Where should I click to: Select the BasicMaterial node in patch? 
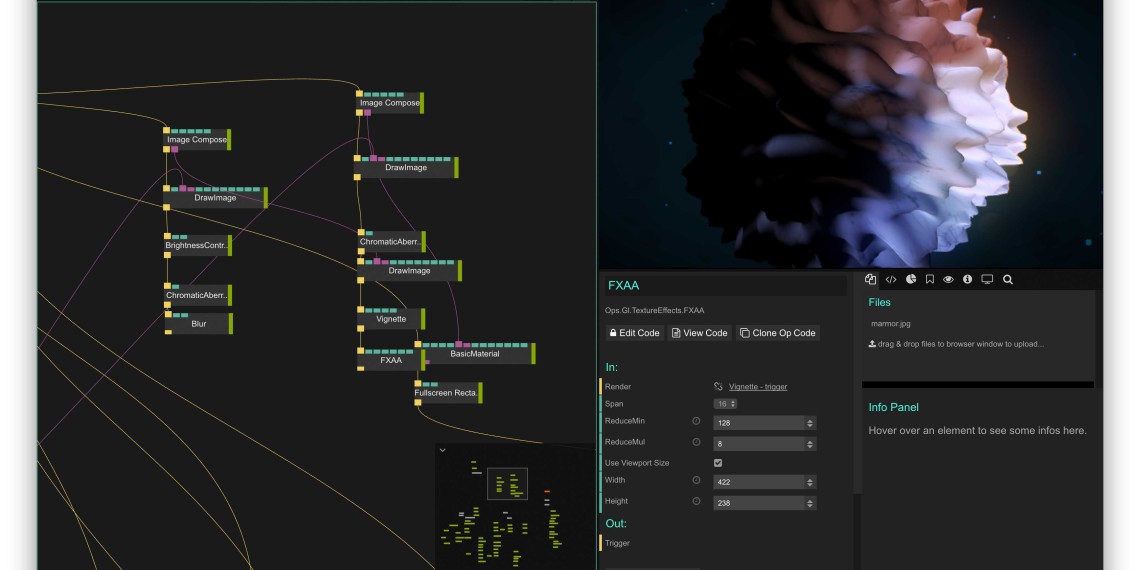coord(475,354)
